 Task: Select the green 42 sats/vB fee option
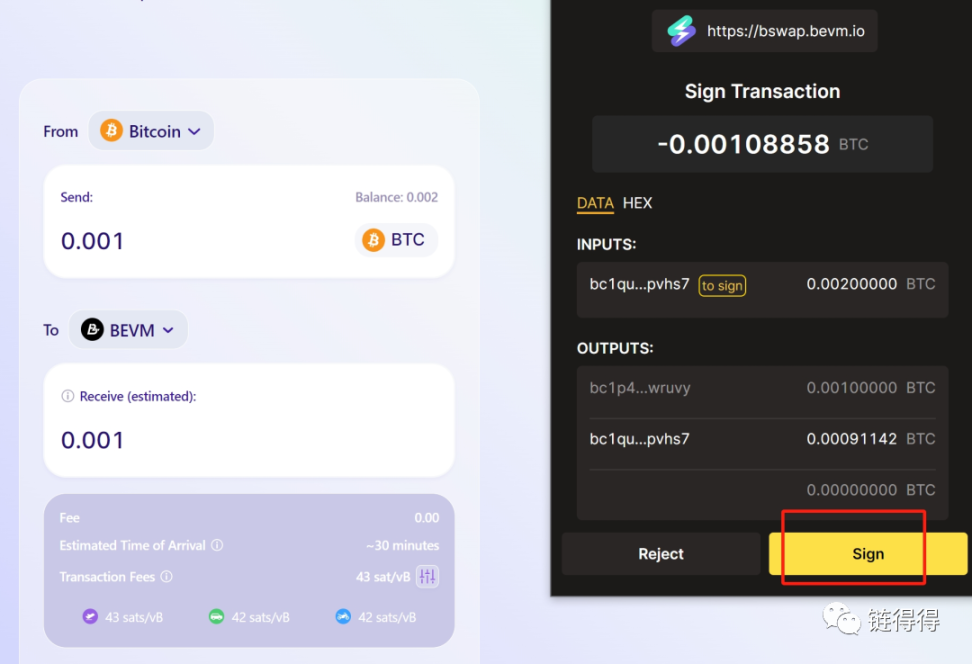(249, 617)
